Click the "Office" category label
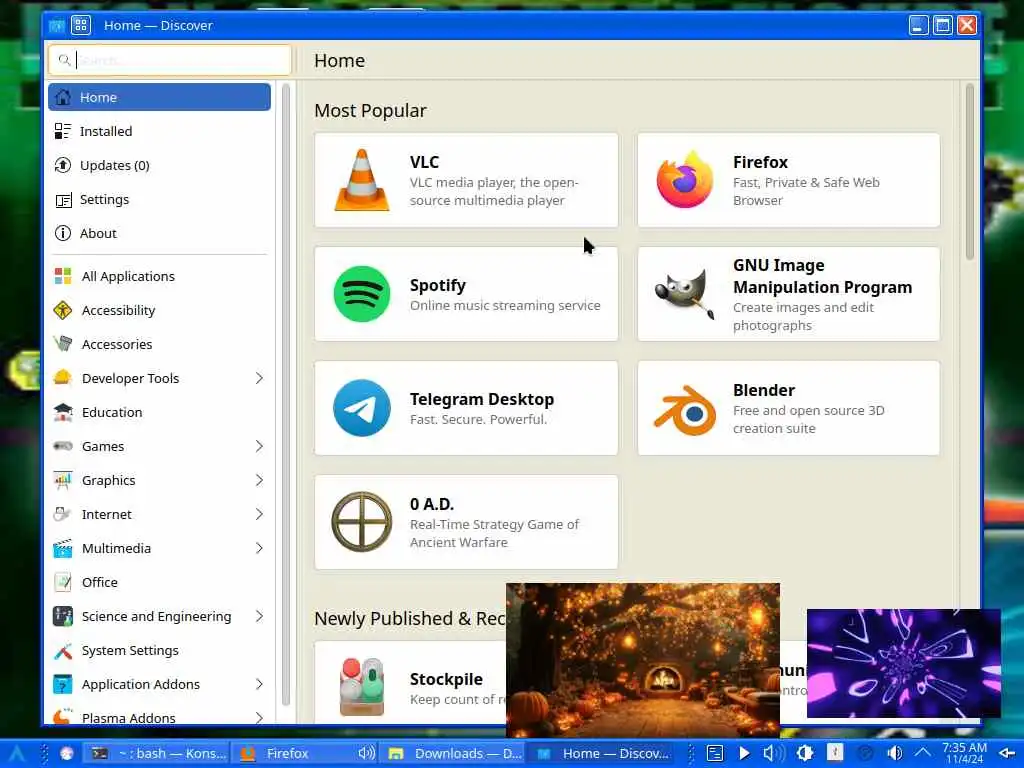The image size is (1024, 768). coord(99,582)
